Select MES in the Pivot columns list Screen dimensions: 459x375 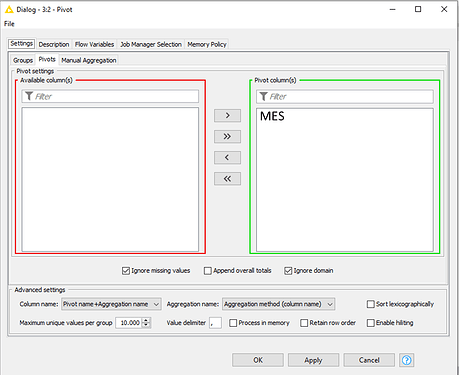272,116
